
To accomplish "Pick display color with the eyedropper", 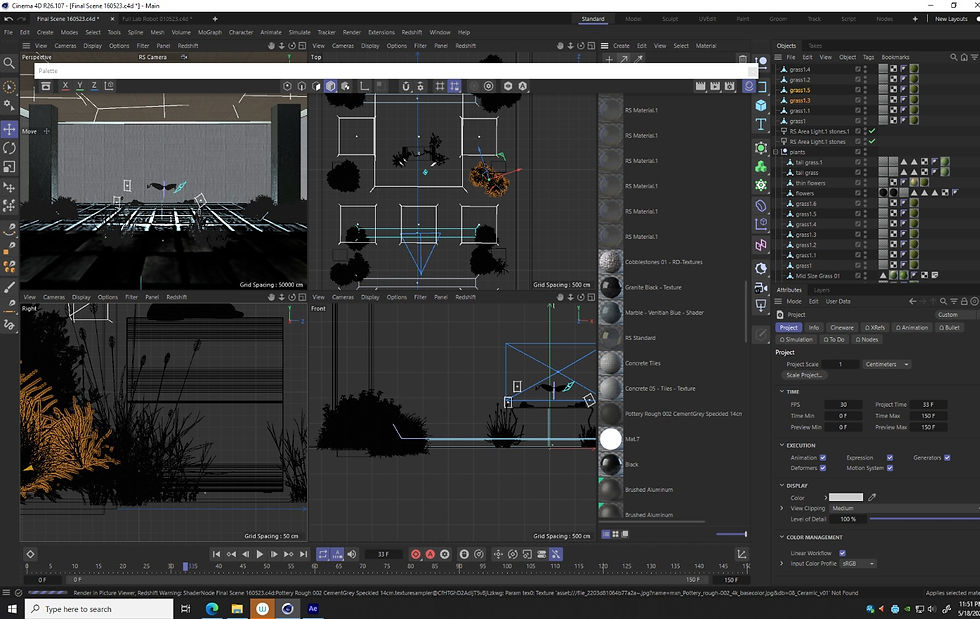I will (872, 497).
